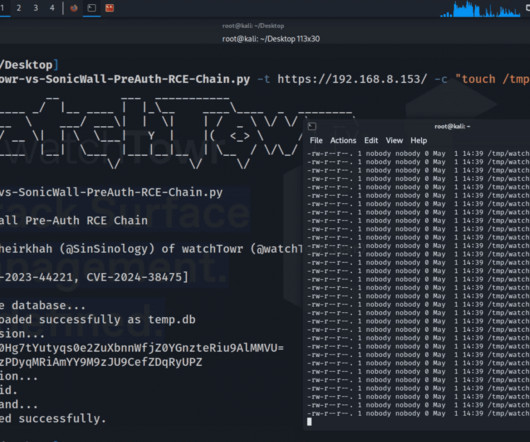Click the token ending 'Riu9AlMMVU='
Image resolution: width=530 pixels, height=442 pixels.
pos(142,348)
